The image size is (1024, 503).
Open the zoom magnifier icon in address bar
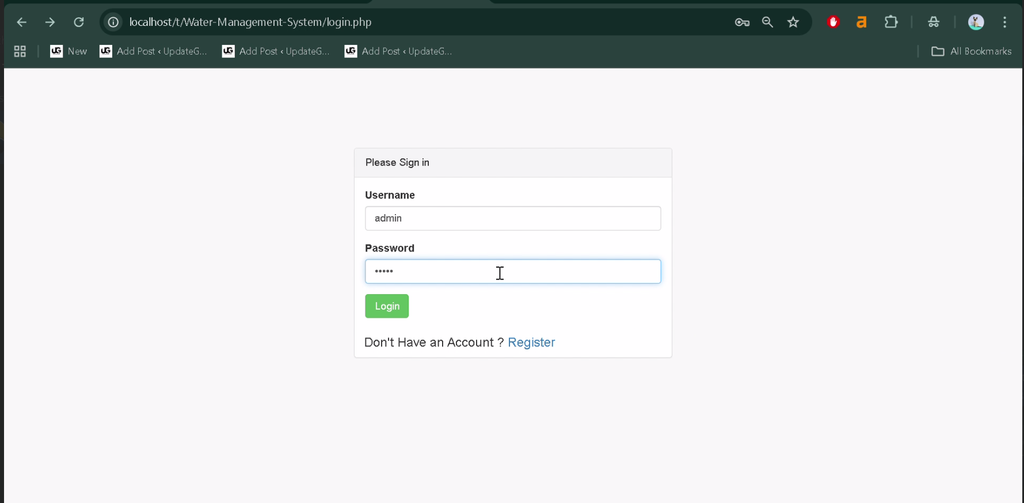pyautogui.click(x=767, y=22)
